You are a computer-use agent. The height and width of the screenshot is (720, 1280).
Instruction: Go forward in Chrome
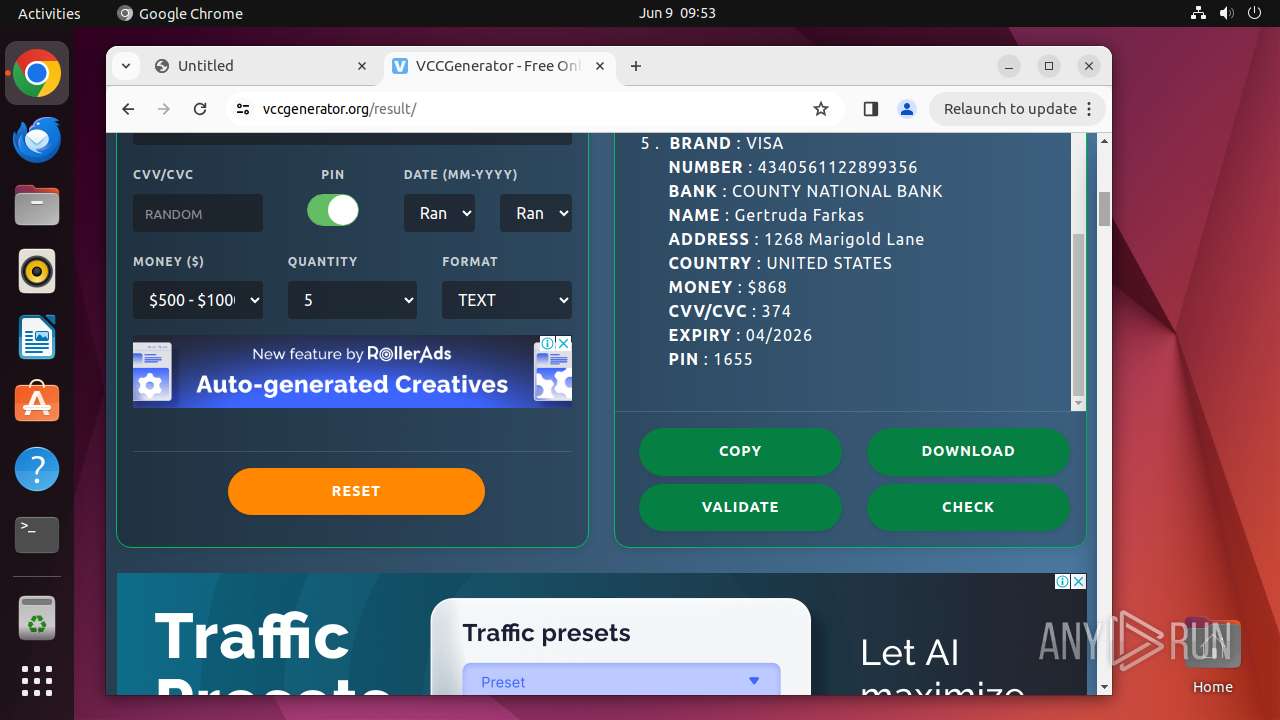pyautogui.click(x=164, y=109)
